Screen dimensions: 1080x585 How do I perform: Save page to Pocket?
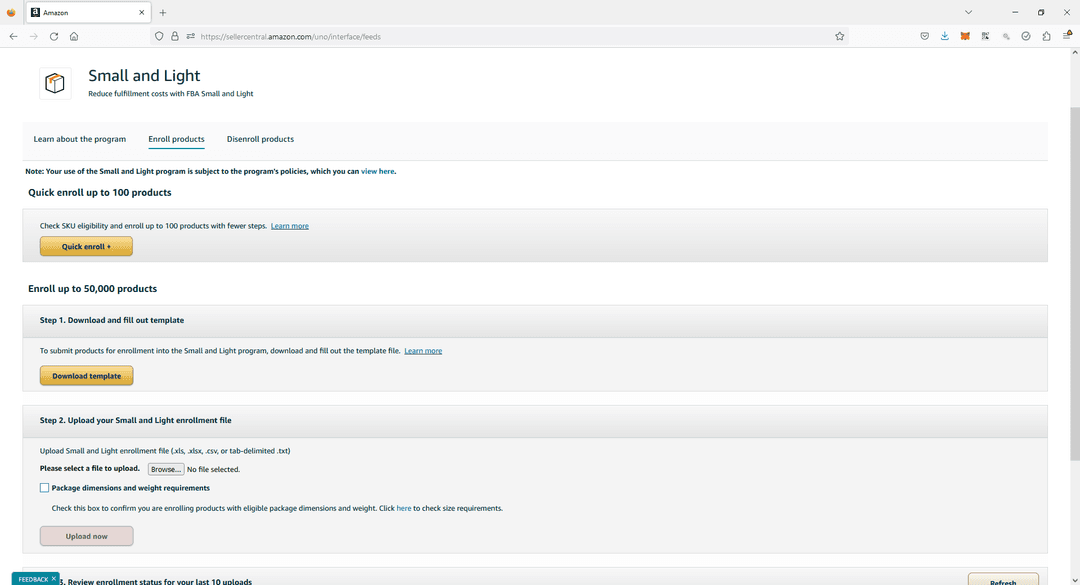click(x=924, y=37)
